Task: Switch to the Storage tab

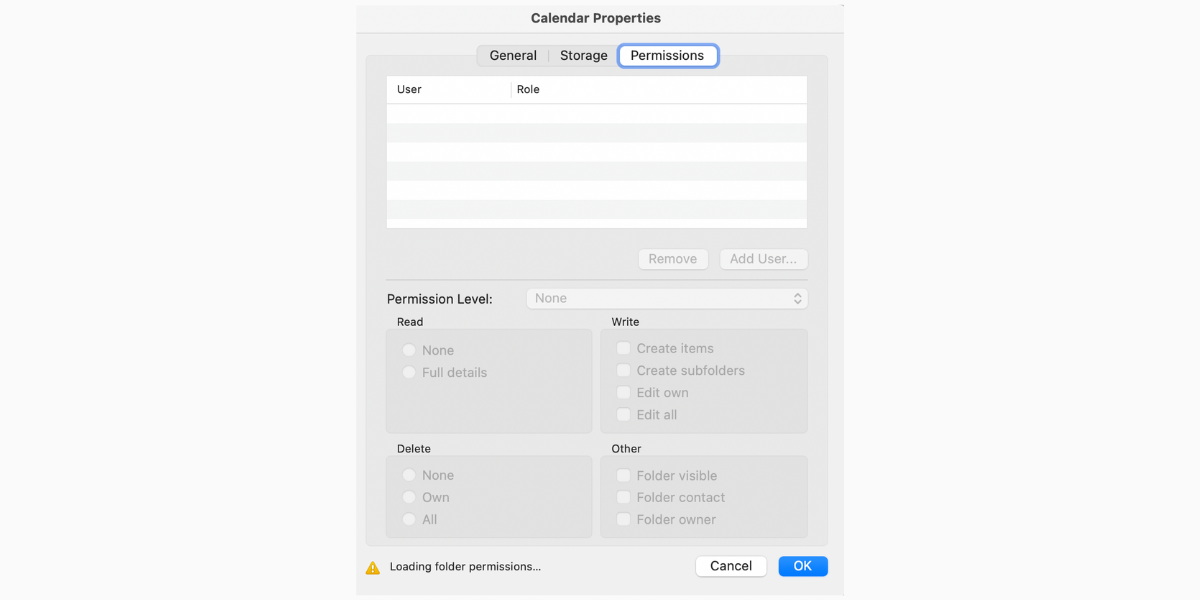Action: click(x=583, y=55)
